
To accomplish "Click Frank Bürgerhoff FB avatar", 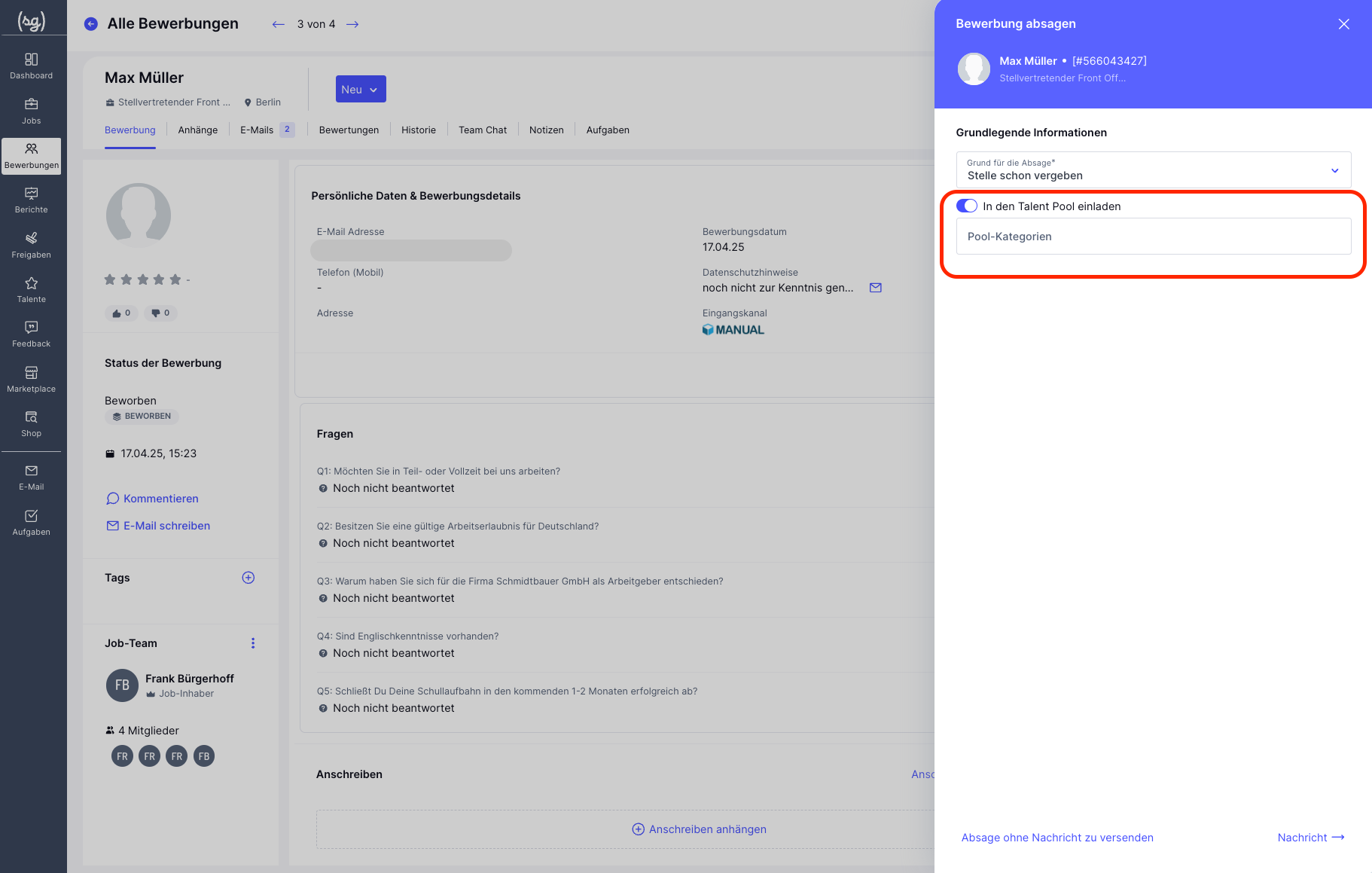I will tap(123, 685).
